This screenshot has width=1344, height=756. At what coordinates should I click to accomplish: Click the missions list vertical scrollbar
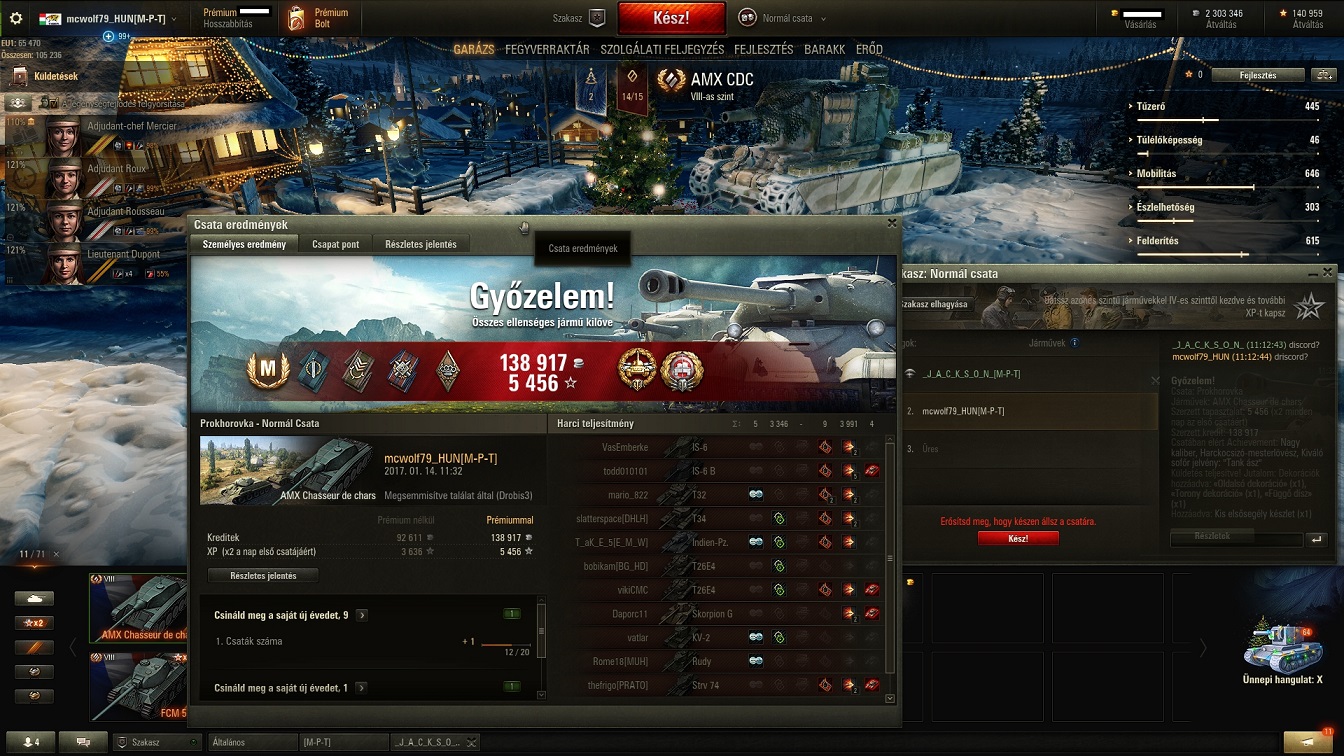pyautogui.click(x=542, y=650)
